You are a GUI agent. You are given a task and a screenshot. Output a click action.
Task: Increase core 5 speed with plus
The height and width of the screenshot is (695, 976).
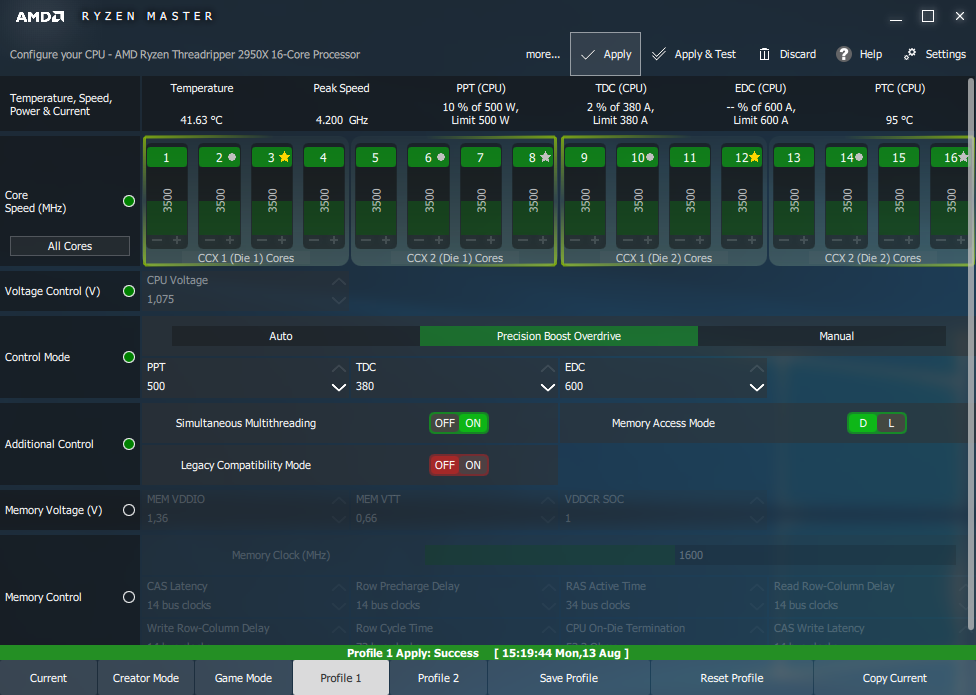(x=387, y=240)
